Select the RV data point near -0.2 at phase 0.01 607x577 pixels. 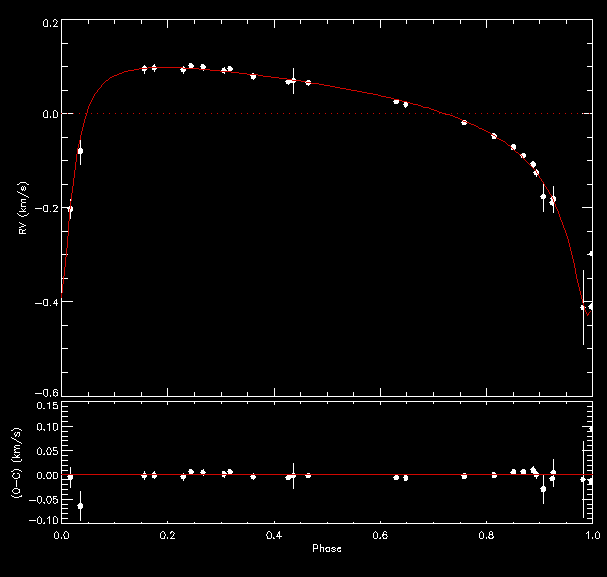pyautogui.click(x=69, y=209)
